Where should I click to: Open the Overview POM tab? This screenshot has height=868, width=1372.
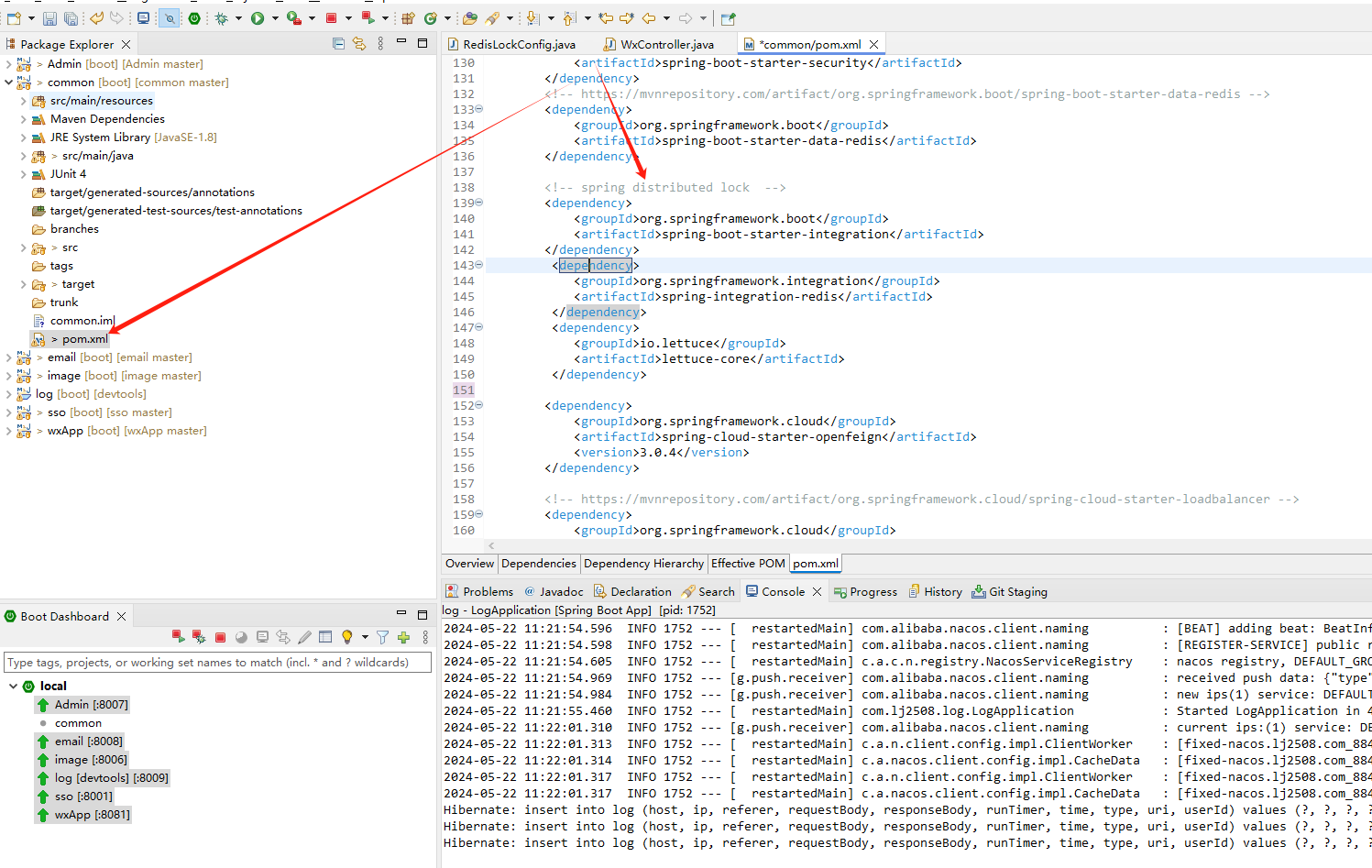click(469, 564)
